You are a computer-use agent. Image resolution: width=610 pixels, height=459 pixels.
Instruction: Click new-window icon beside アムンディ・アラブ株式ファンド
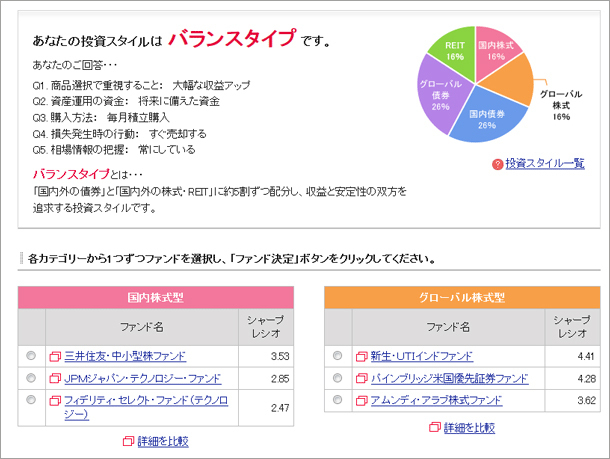pyautogui.click(x=362, y=400)
